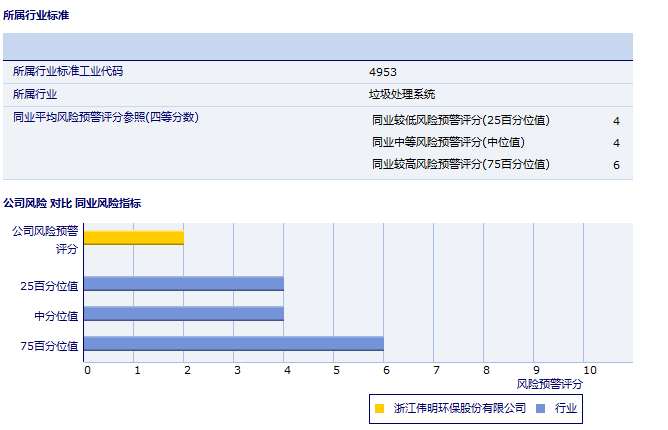Click the 所属行业标准工业代码 row label
This screenshot has height=430, width=668.
click(68, 72)
